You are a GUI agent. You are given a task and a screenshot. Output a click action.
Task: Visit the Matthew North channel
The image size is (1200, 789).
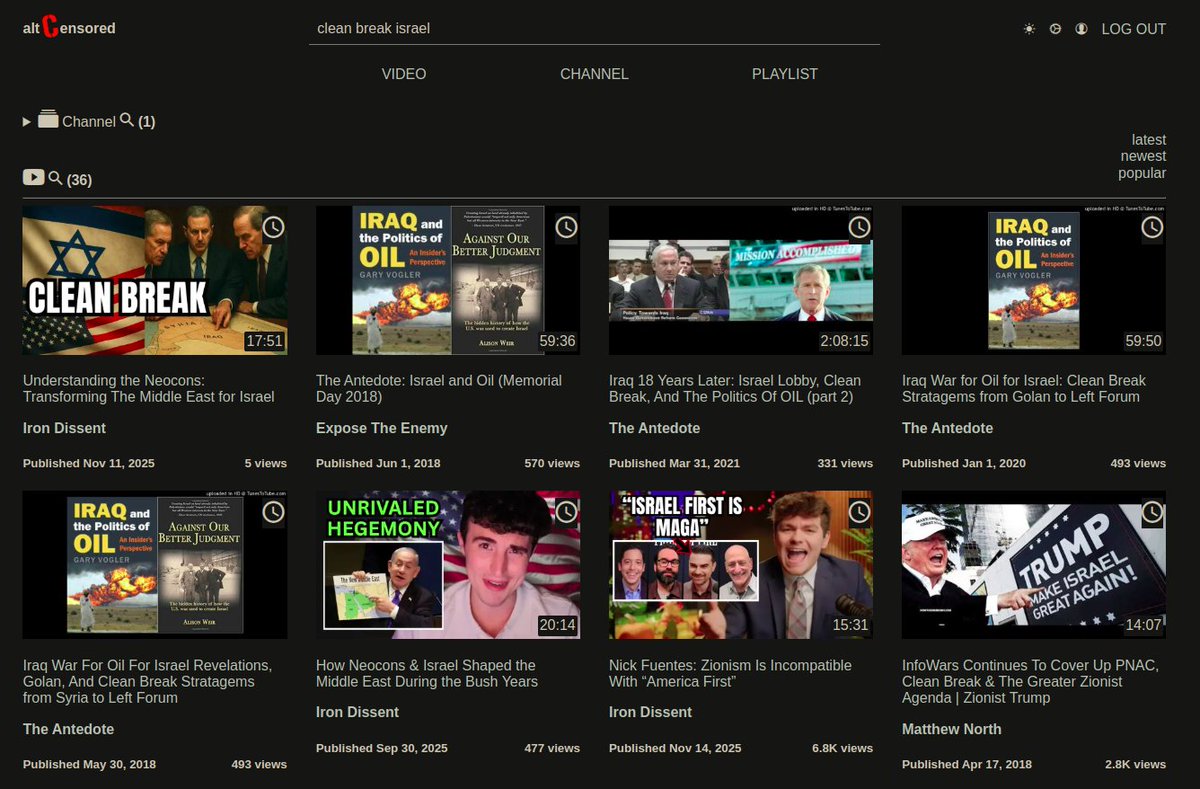(952, 729)
